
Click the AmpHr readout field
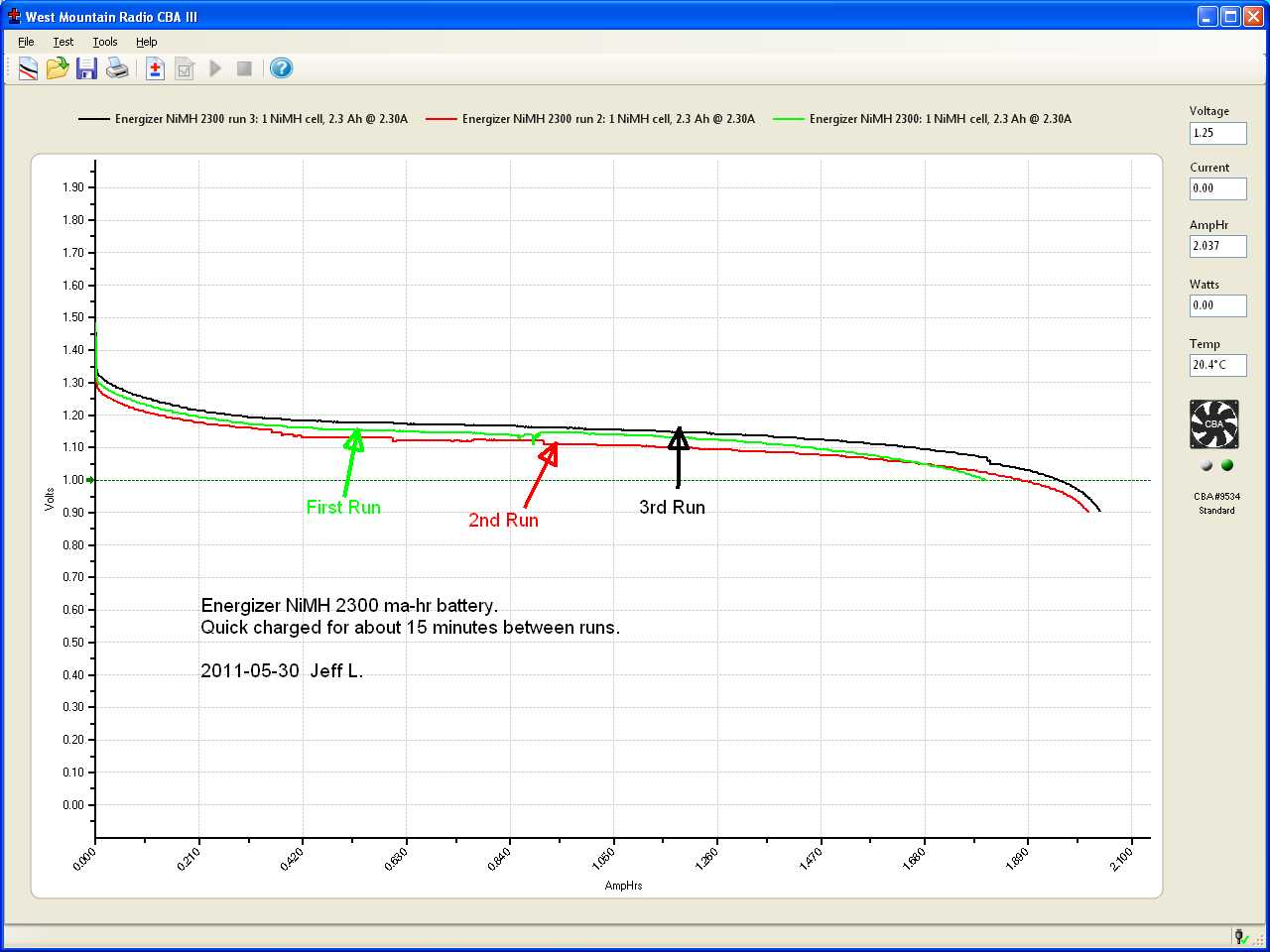click(x=1217, y=246)
